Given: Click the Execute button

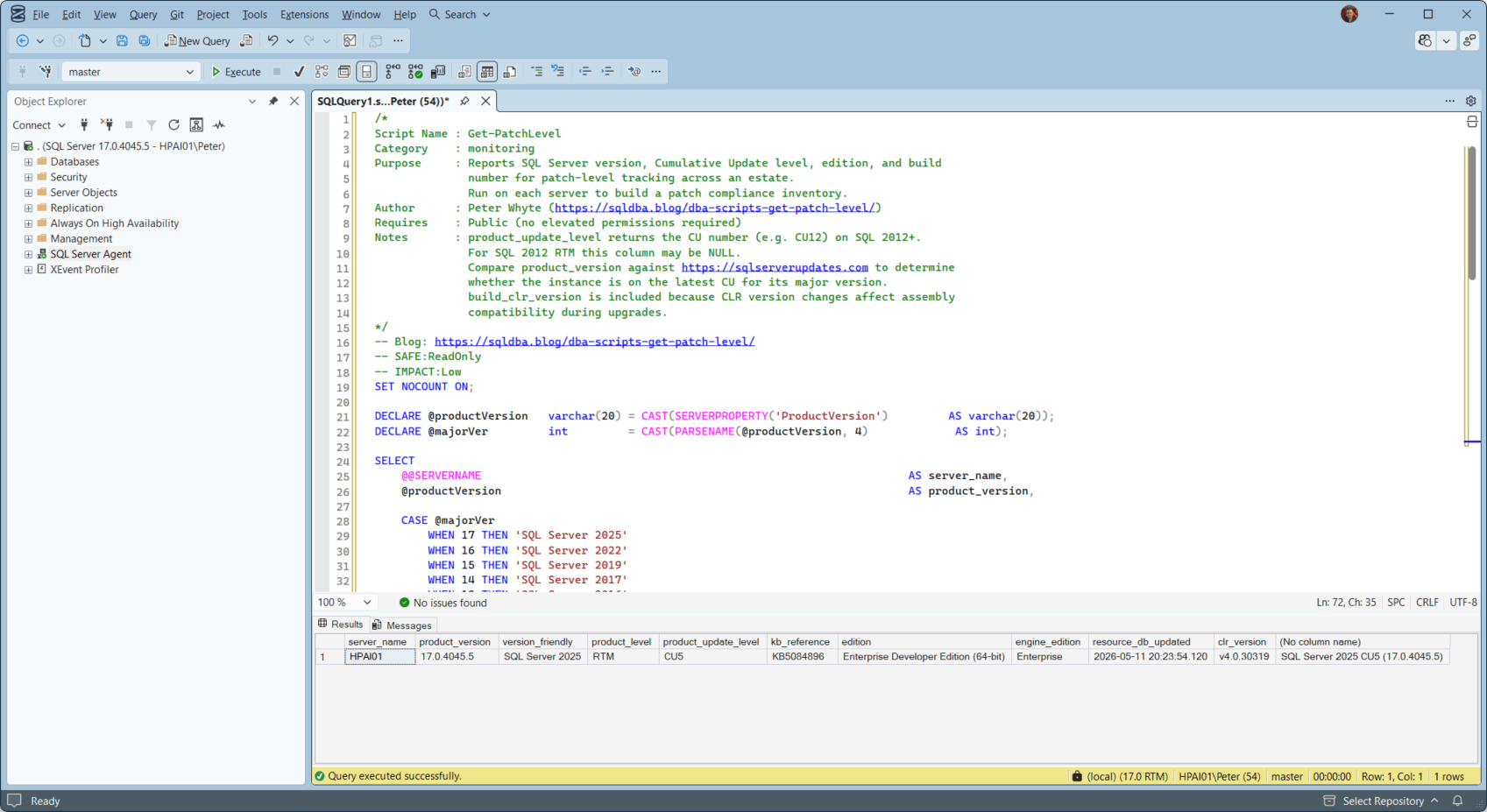Looking at the screenshot, I should coord(237,72).
